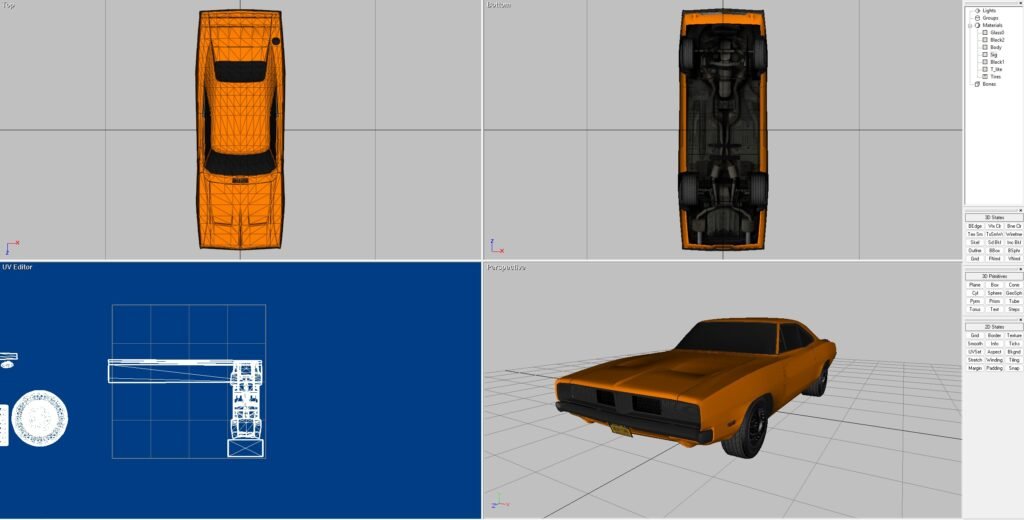The width and height of the screenshot is (1024, 520).
Task: Collapse the 3D States panel header
Action: coord(994,217)
